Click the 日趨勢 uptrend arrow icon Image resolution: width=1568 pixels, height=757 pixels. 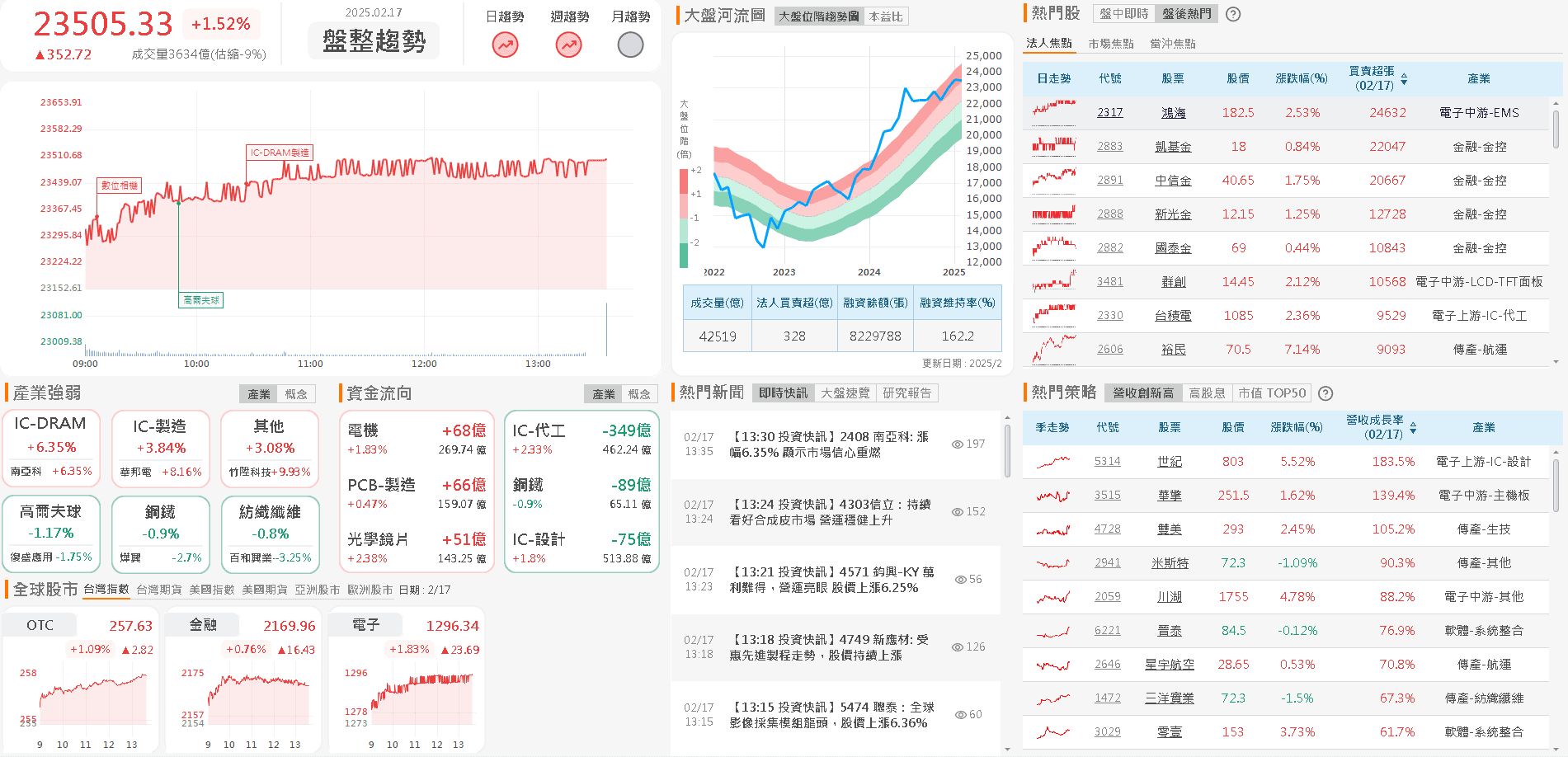tap(505, 45)
